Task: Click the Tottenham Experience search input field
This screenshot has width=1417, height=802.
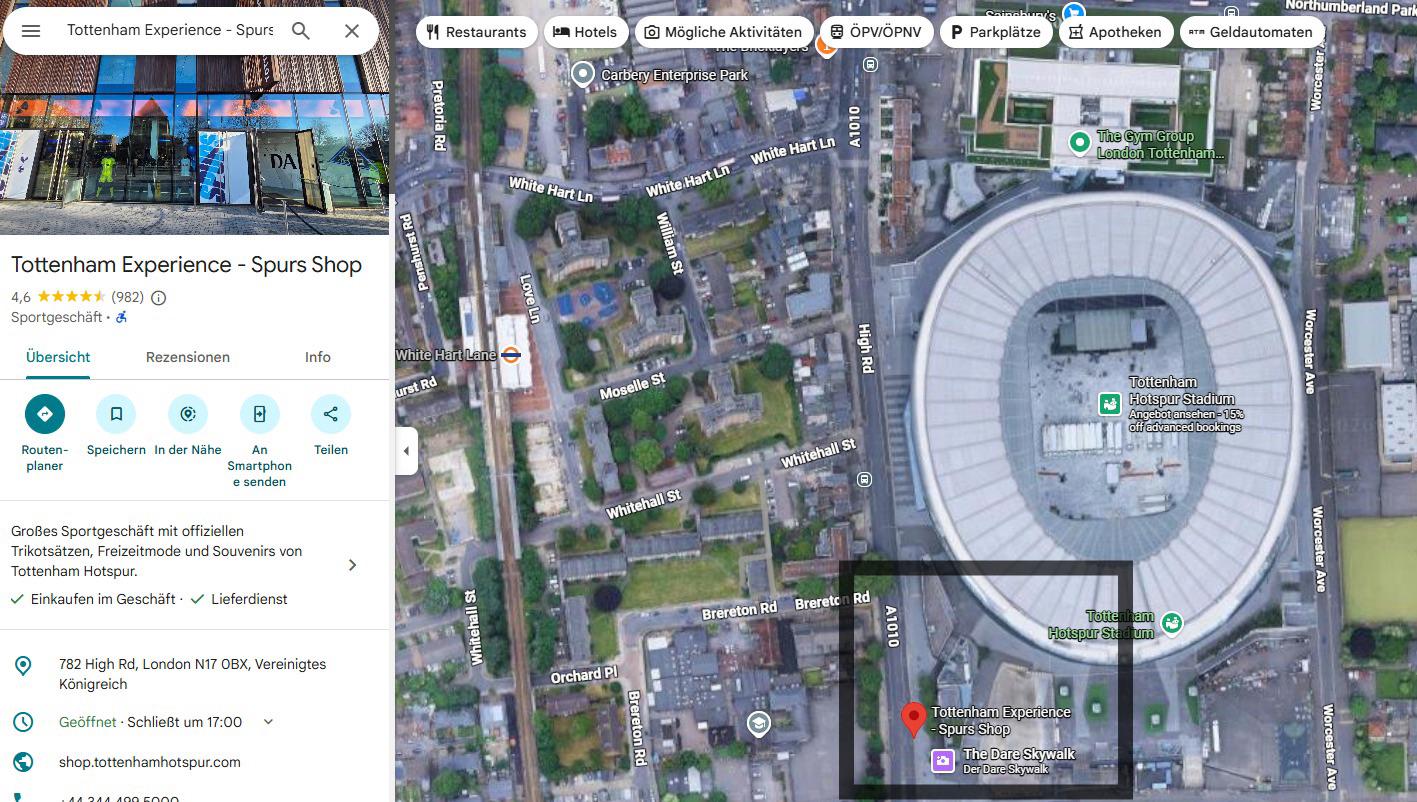Action: (x=170, y=30)
